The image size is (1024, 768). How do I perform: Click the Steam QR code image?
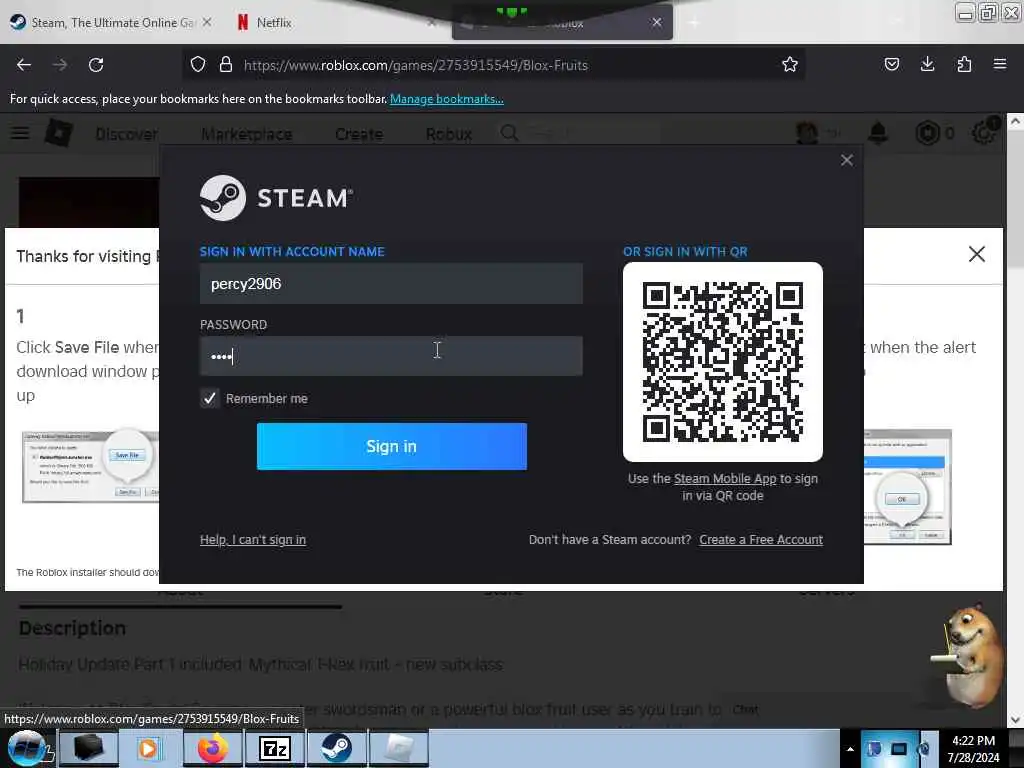(x=723, y=362)
